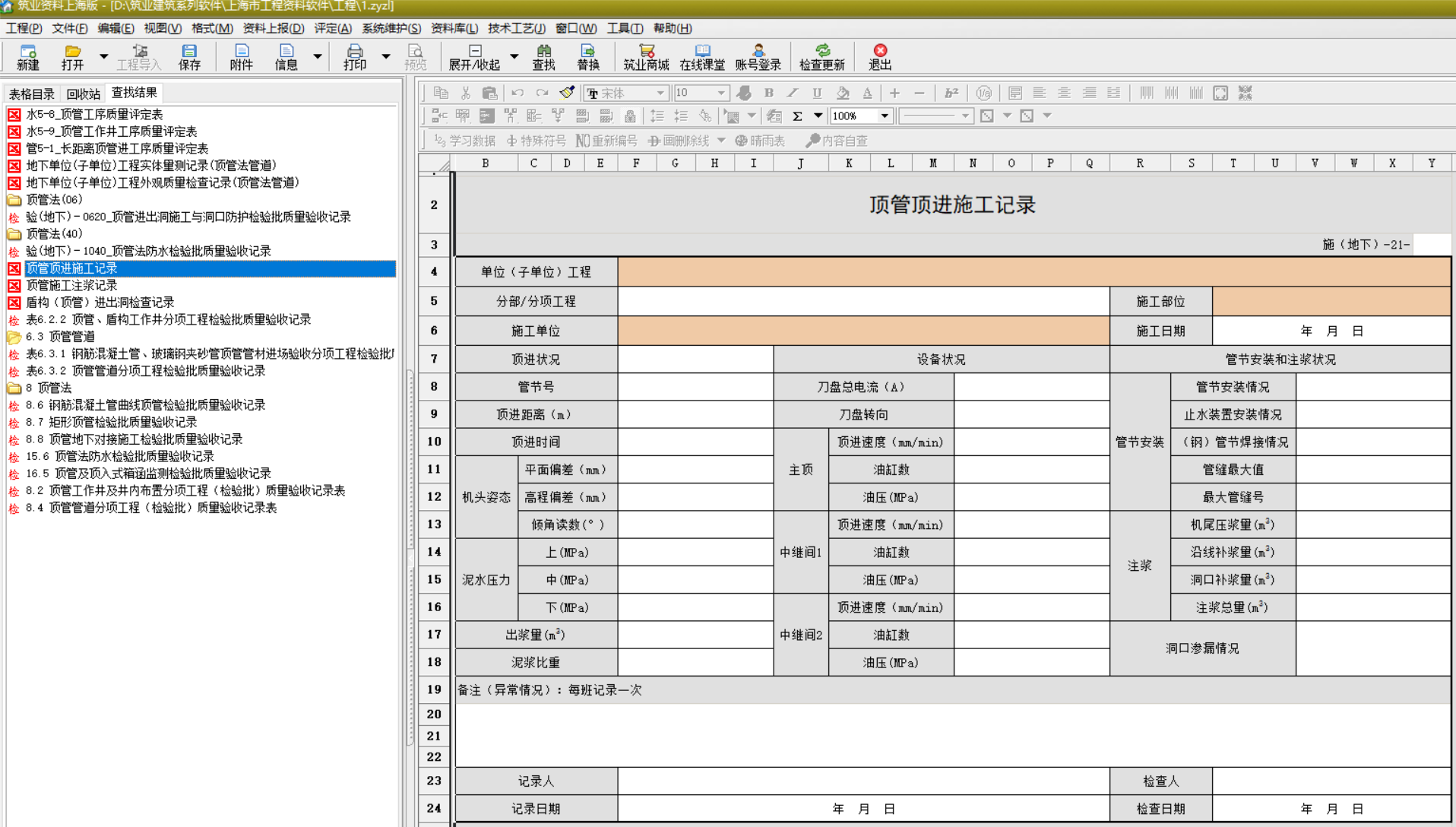The image size is (1456, 827).
Task: Click the 晴雨表 button
Action: click(760, 141)
